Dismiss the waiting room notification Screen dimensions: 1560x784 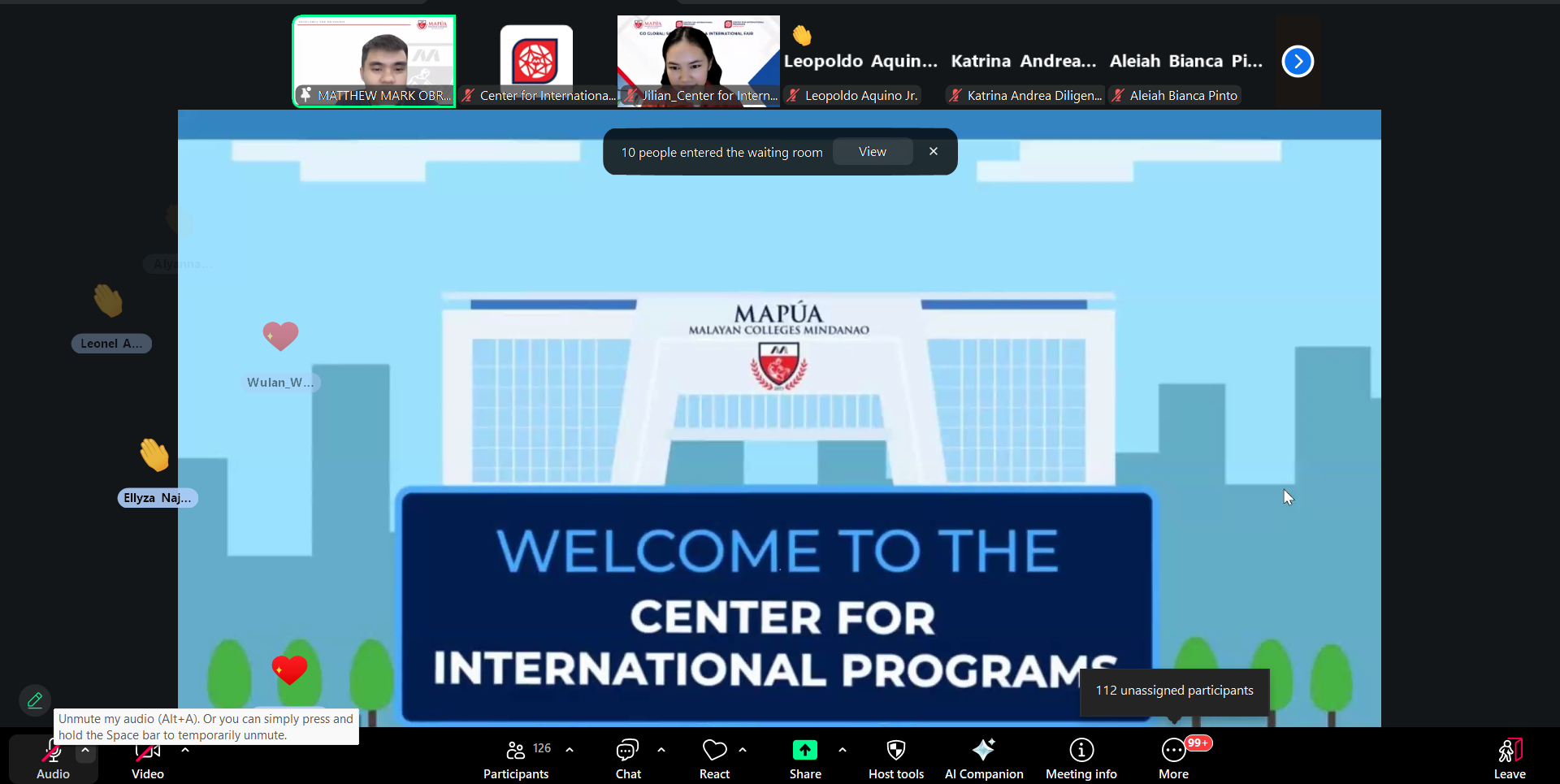tap(934, 151)
